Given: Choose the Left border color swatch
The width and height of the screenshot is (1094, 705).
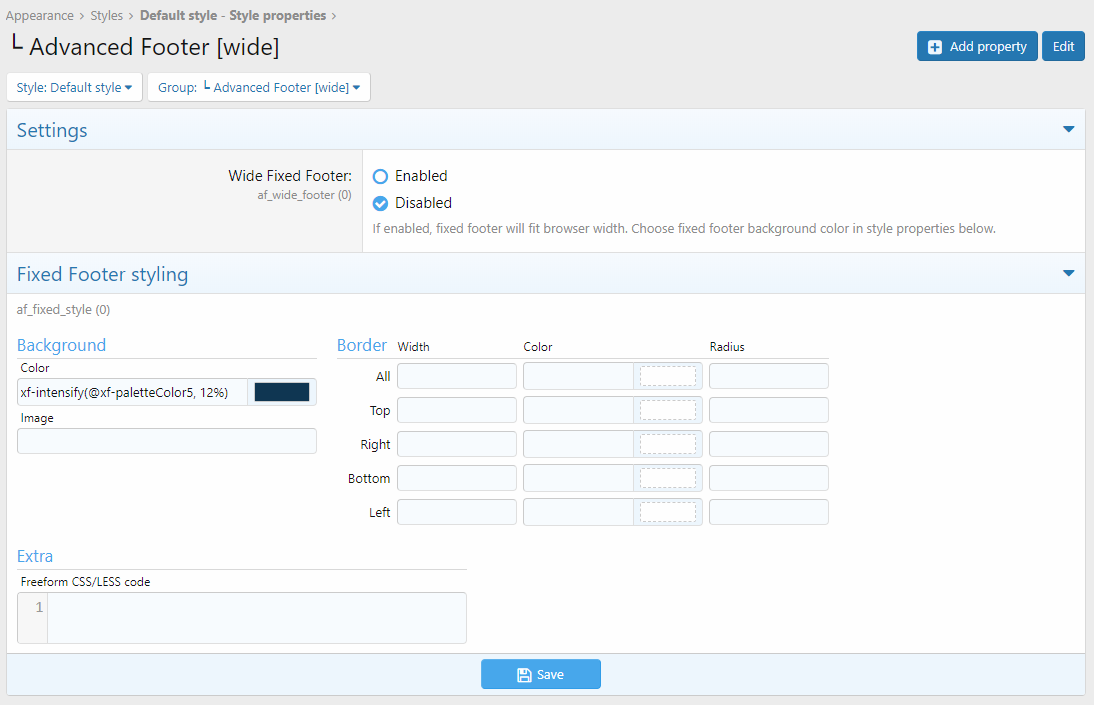Looking at the screenshot, I should [667, 513].
